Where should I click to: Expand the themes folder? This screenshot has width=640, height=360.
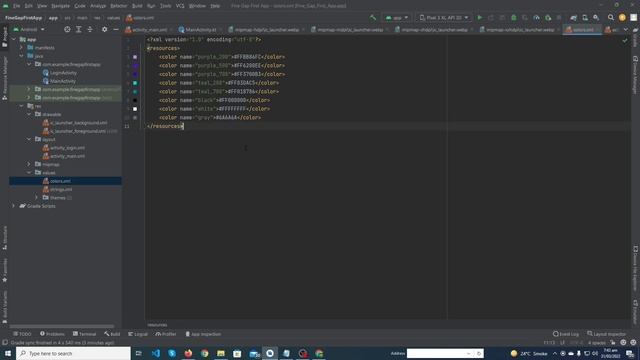[36, 198]
